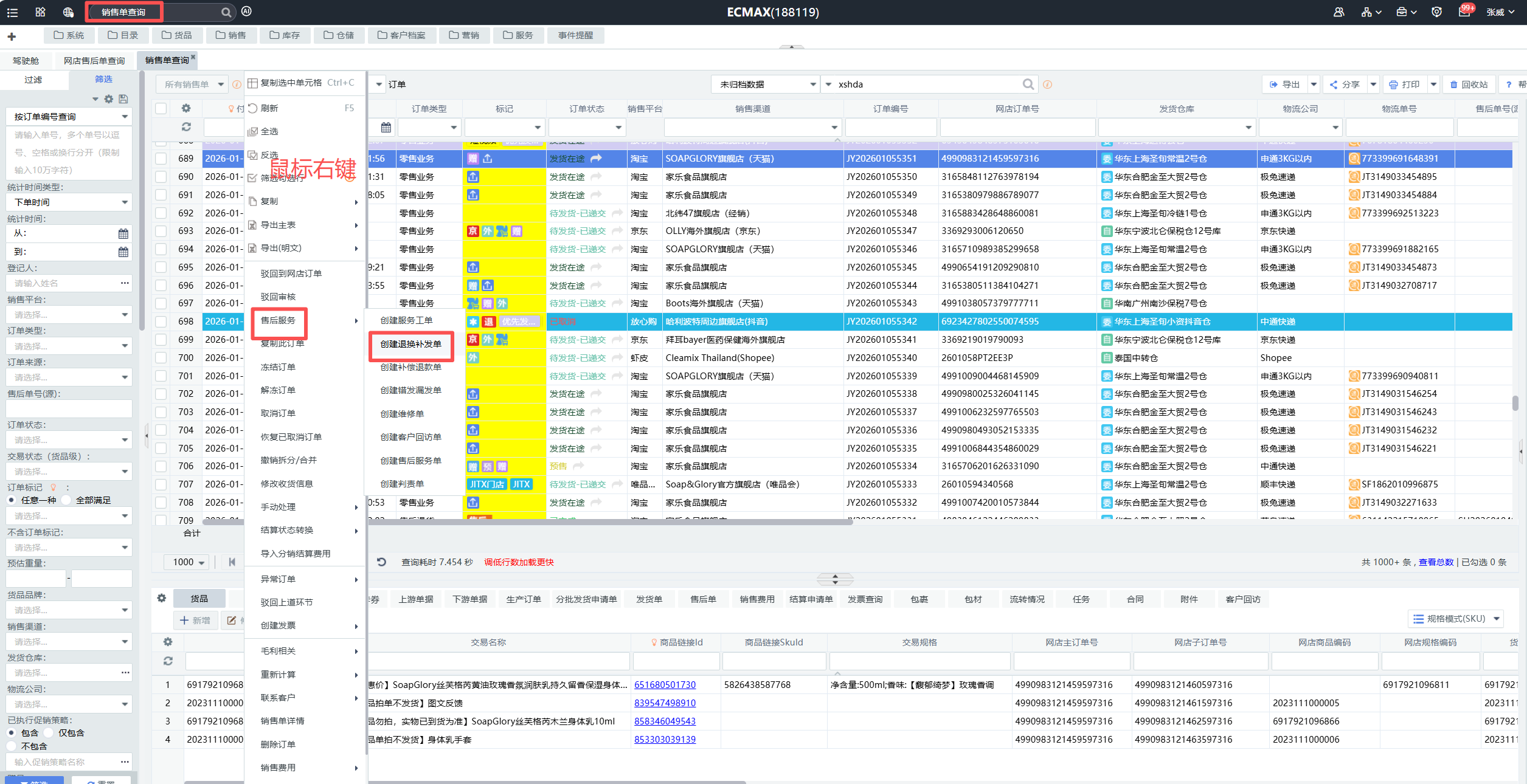Click the 导出 button

click(x=1284, y=84)
